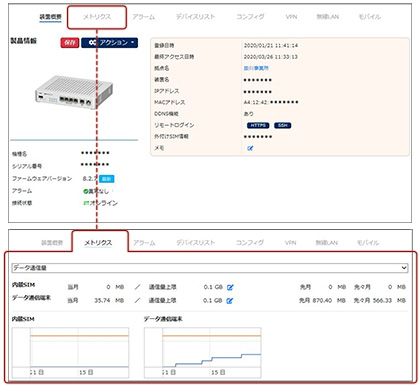The image size is (420, 385).
Task: Open アラーム tab in the metrics view
Action: [x=144, y=243]
